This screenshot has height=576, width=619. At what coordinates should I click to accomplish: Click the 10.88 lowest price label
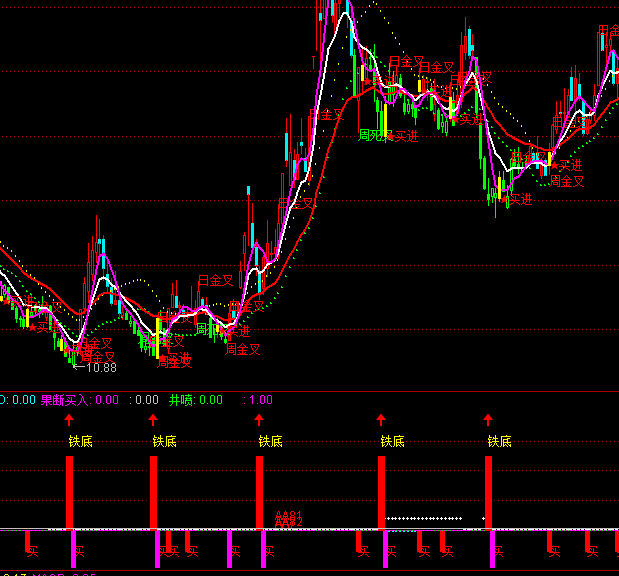102,367
